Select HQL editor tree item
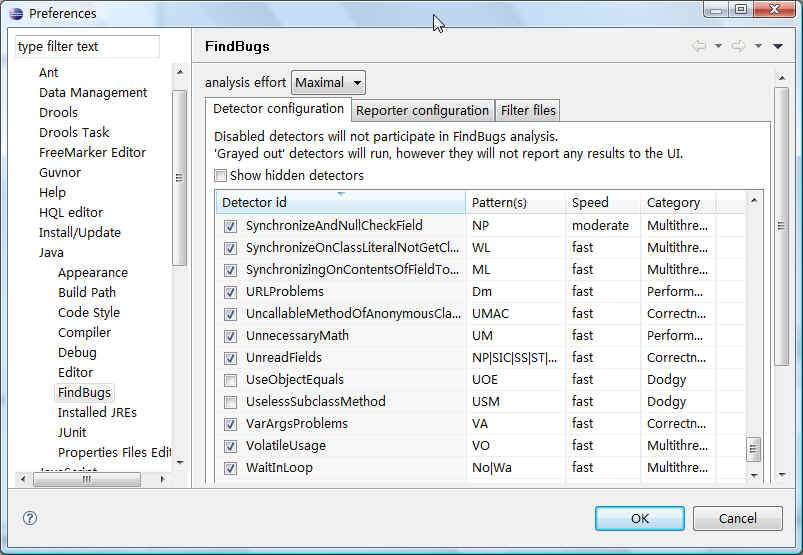803x555 pixels. (x=71, y=212)
